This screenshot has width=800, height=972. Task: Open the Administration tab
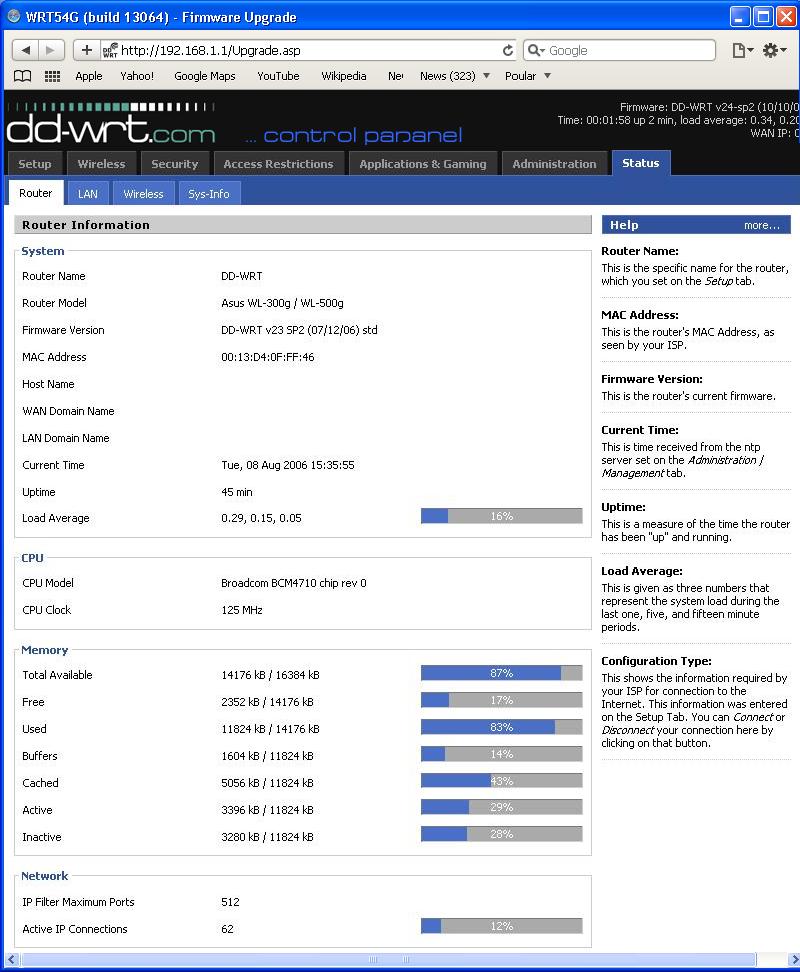[x=554, y=164]
